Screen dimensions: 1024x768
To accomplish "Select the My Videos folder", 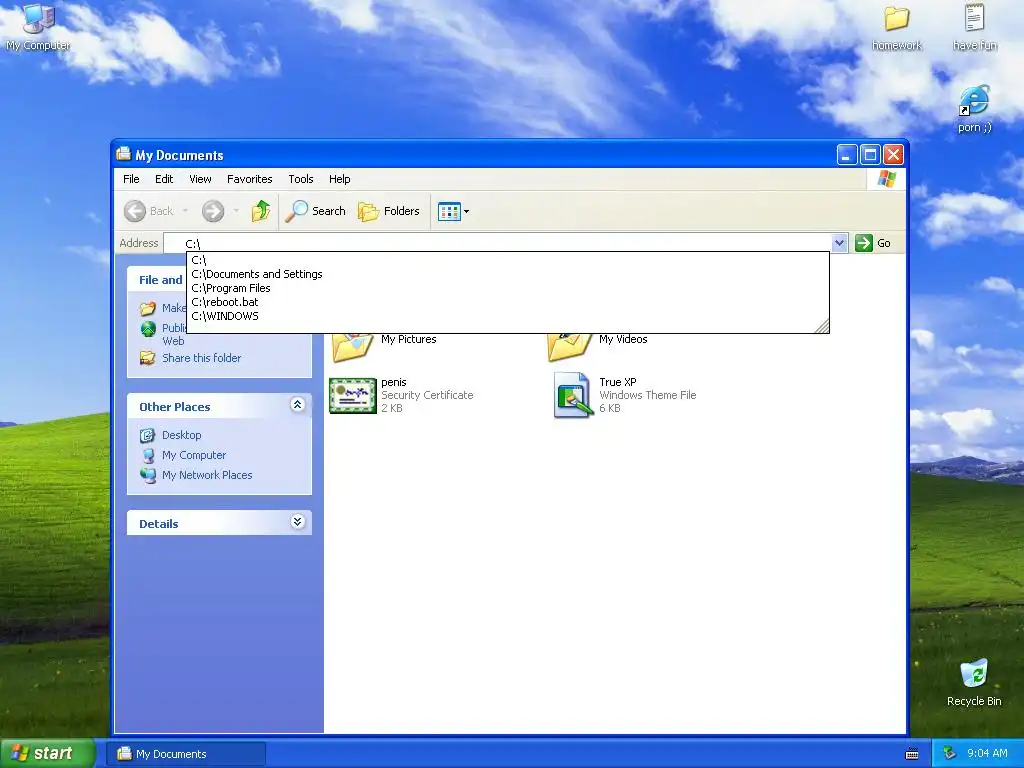I will coord(598,346).
